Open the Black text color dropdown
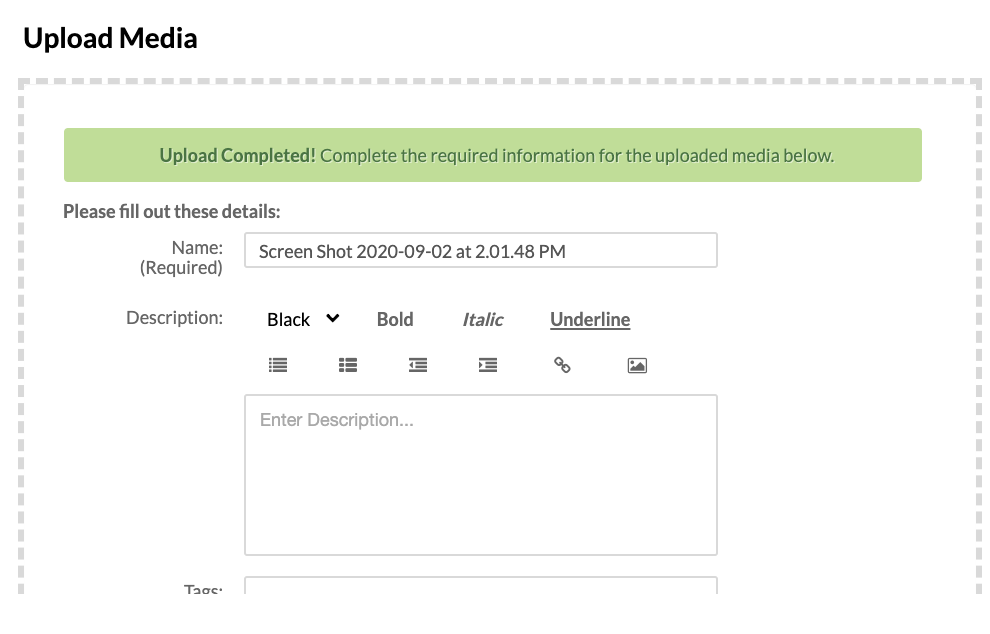The image size is (990, 634). point(303,320)
